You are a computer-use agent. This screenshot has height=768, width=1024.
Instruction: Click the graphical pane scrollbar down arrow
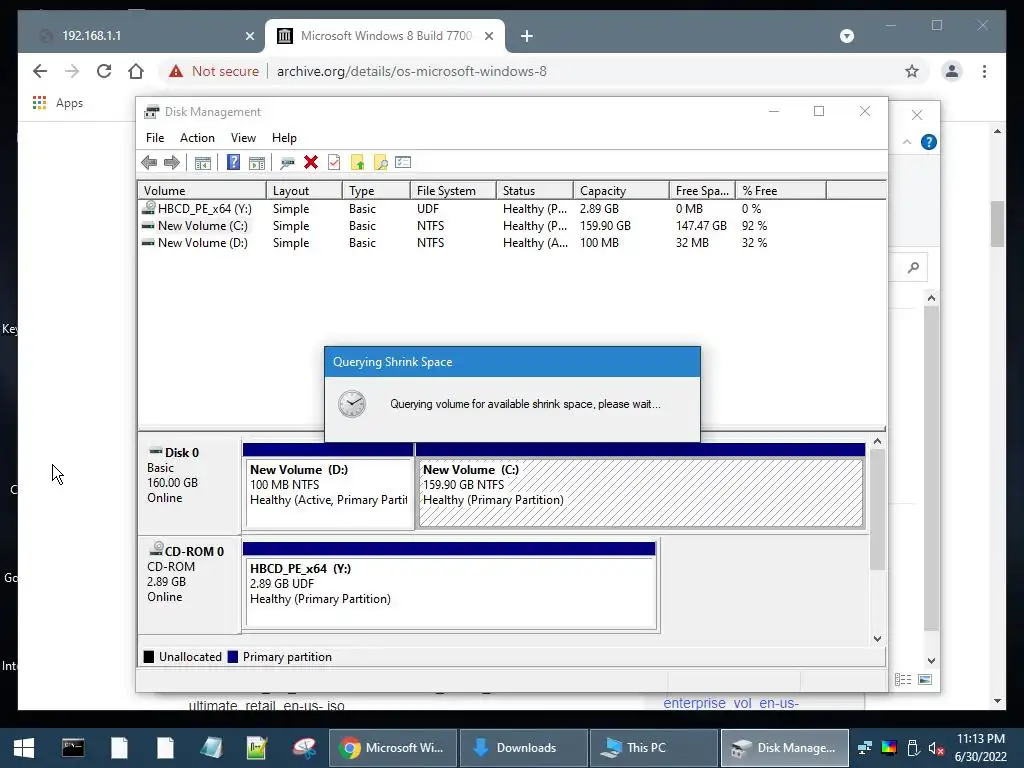(877, 639)
